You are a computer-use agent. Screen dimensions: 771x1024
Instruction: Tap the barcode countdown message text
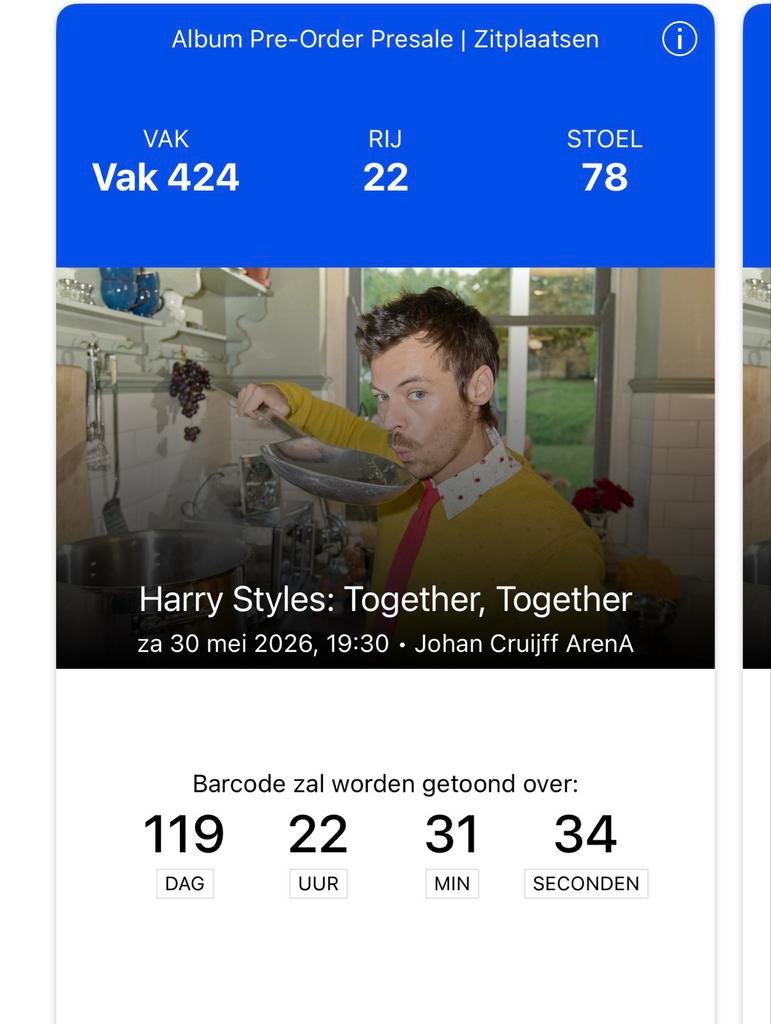388,784
